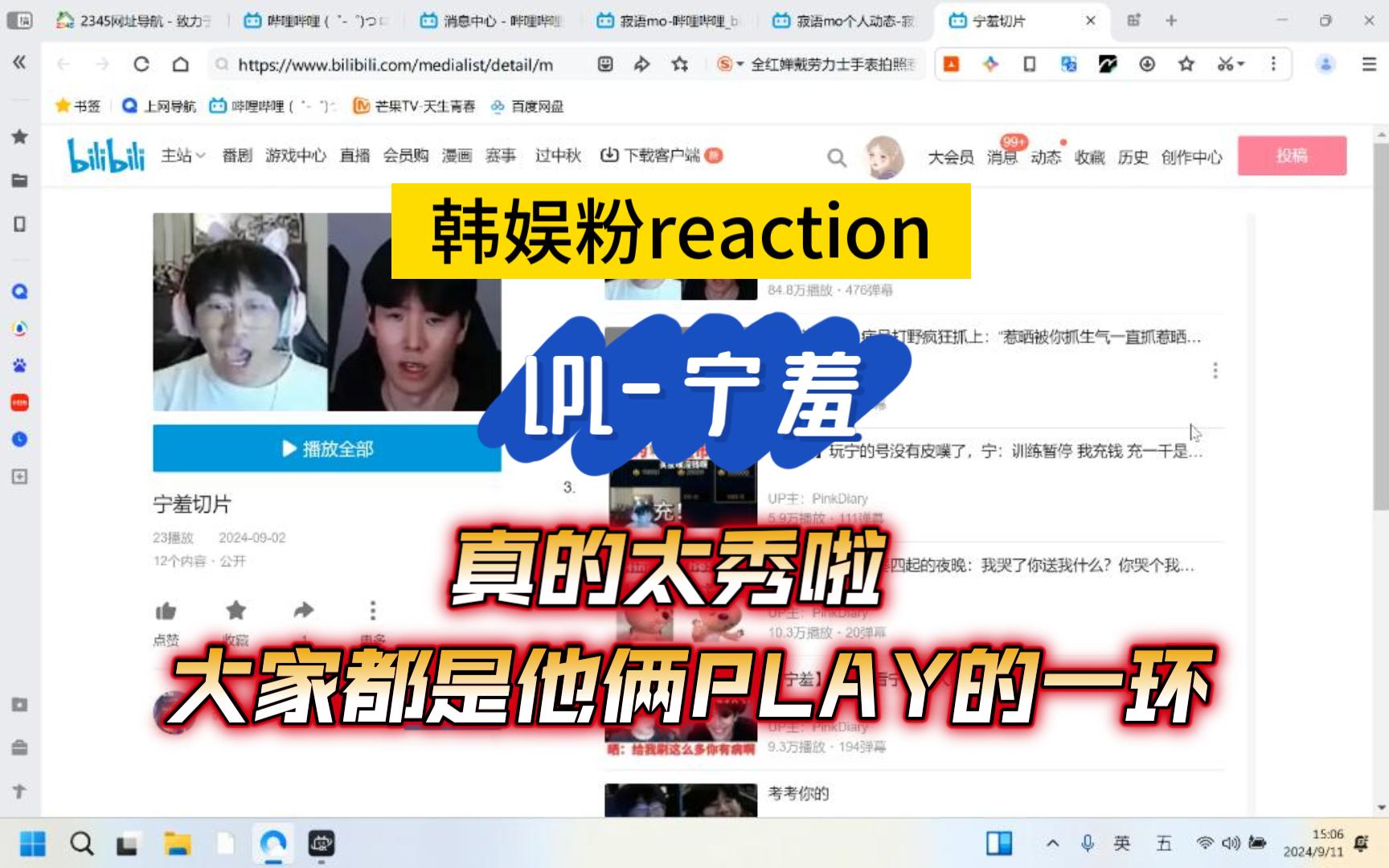Open 历史 watch history link
The image size is (1389, 868).
1133,158
